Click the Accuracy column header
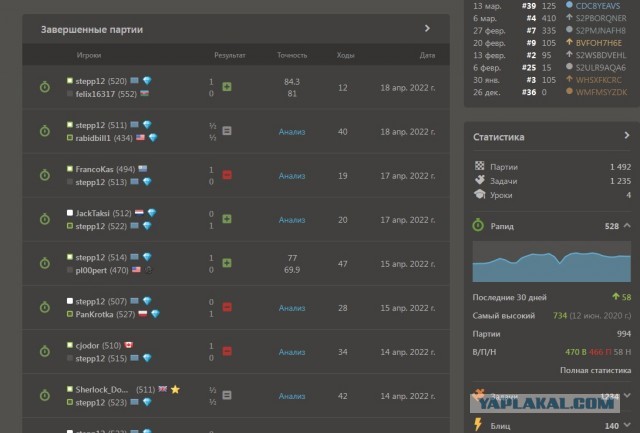This screenshot has width=640, height=433. click(x=292, y=55)
